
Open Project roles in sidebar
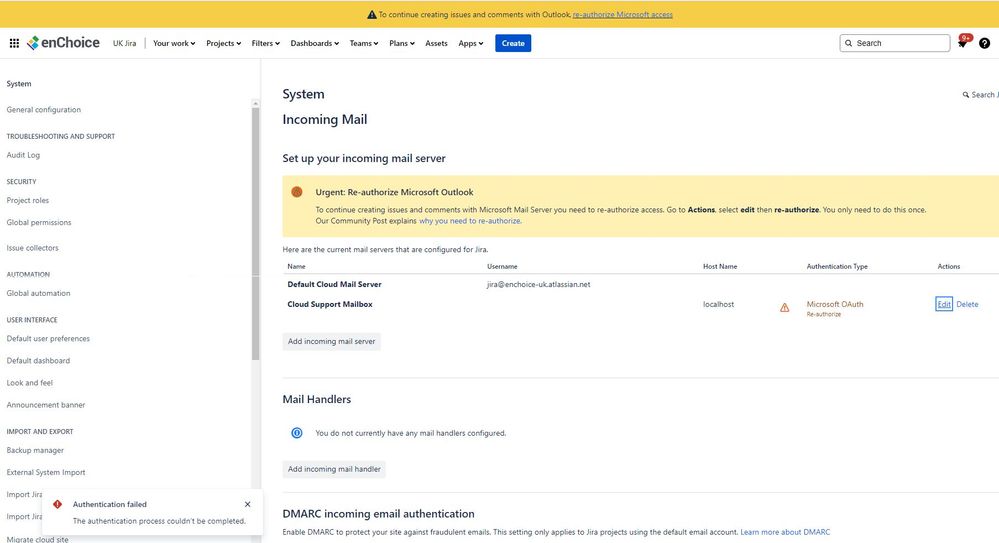[27, 200]
